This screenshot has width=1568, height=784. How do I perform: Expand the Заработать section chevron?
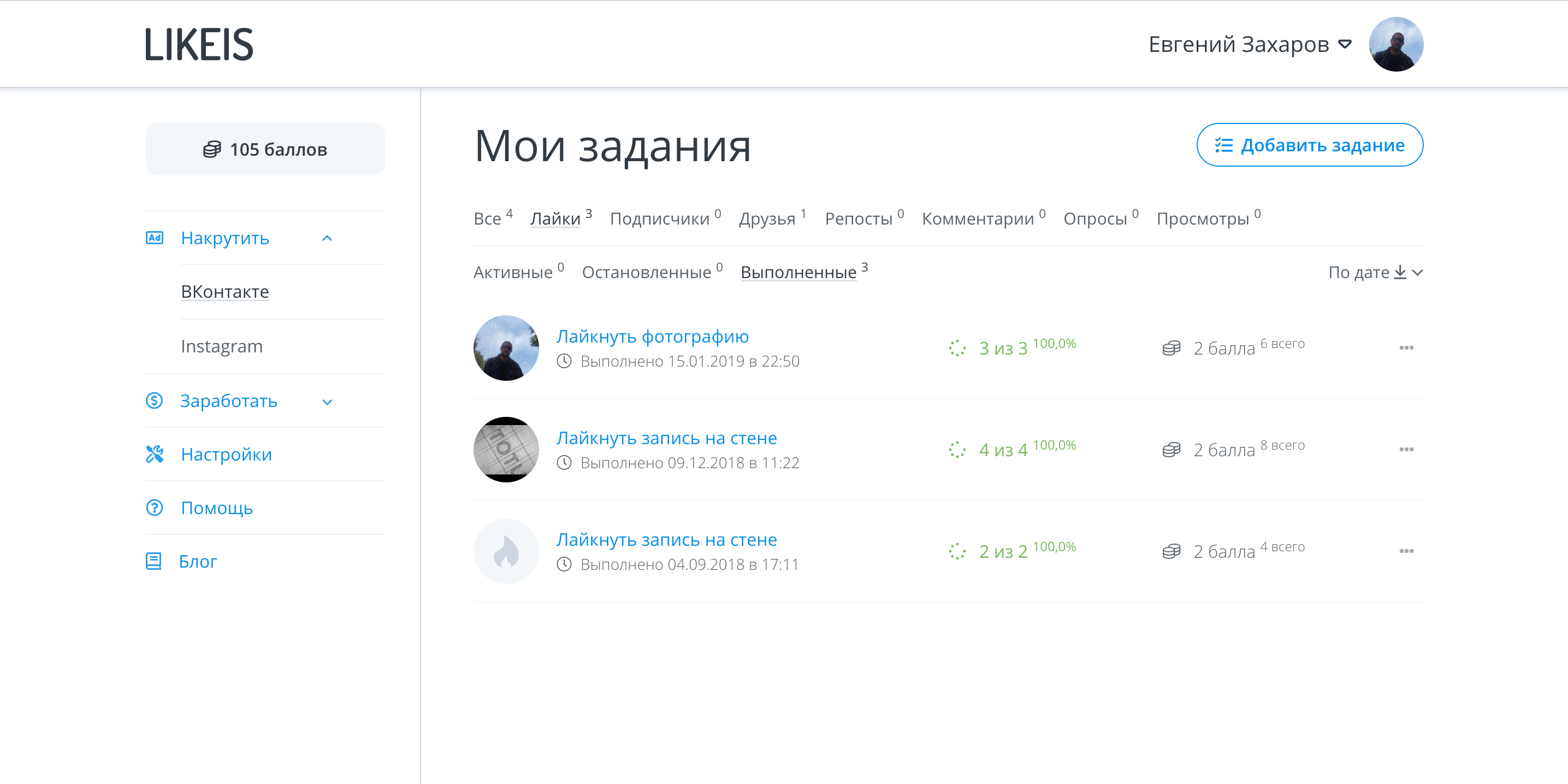327,402
